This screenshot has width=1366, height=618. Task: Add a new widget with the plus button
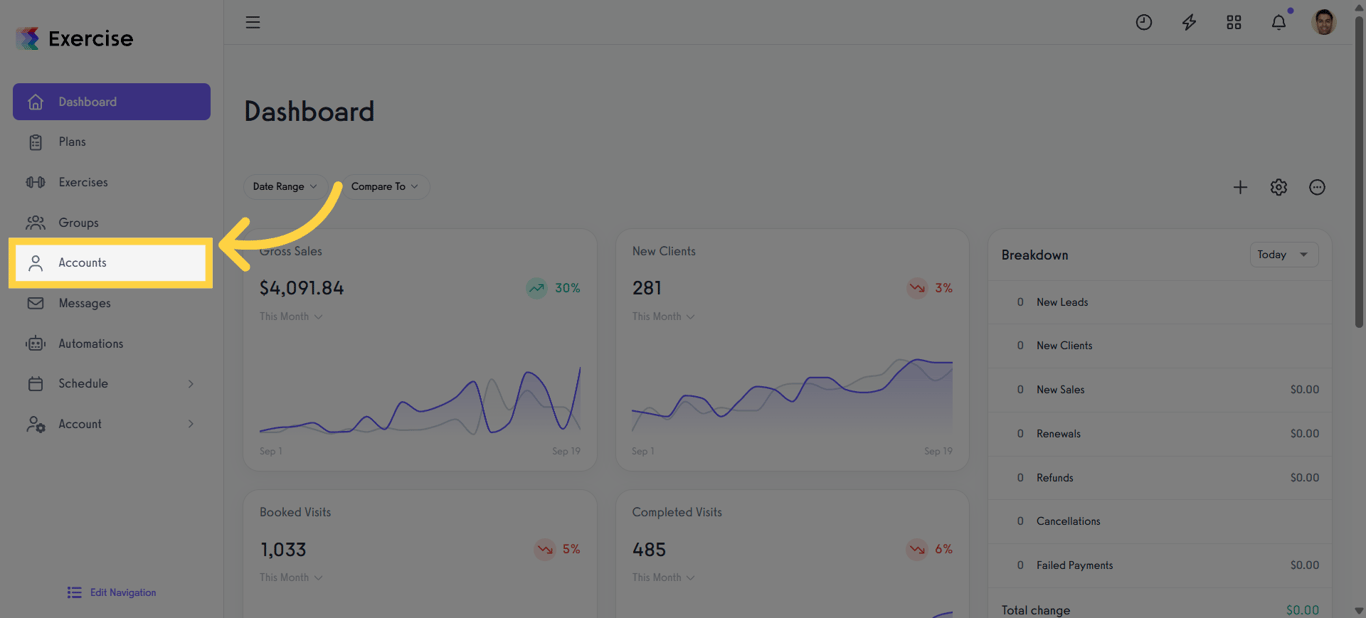[x=1240, y=187]
